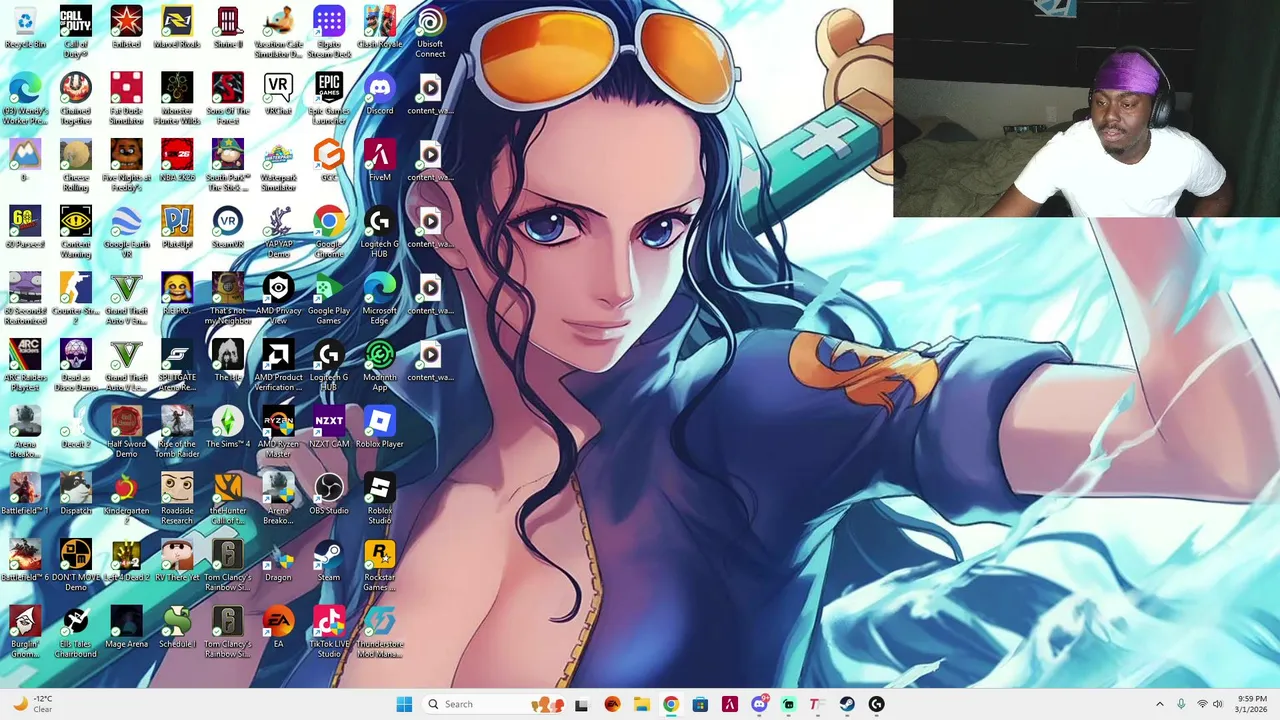Image resolution: width=1280 pixels, height=720 pixels.
Task: Launch AMD Ryzen Master shortcut
Action: point(278,433)
